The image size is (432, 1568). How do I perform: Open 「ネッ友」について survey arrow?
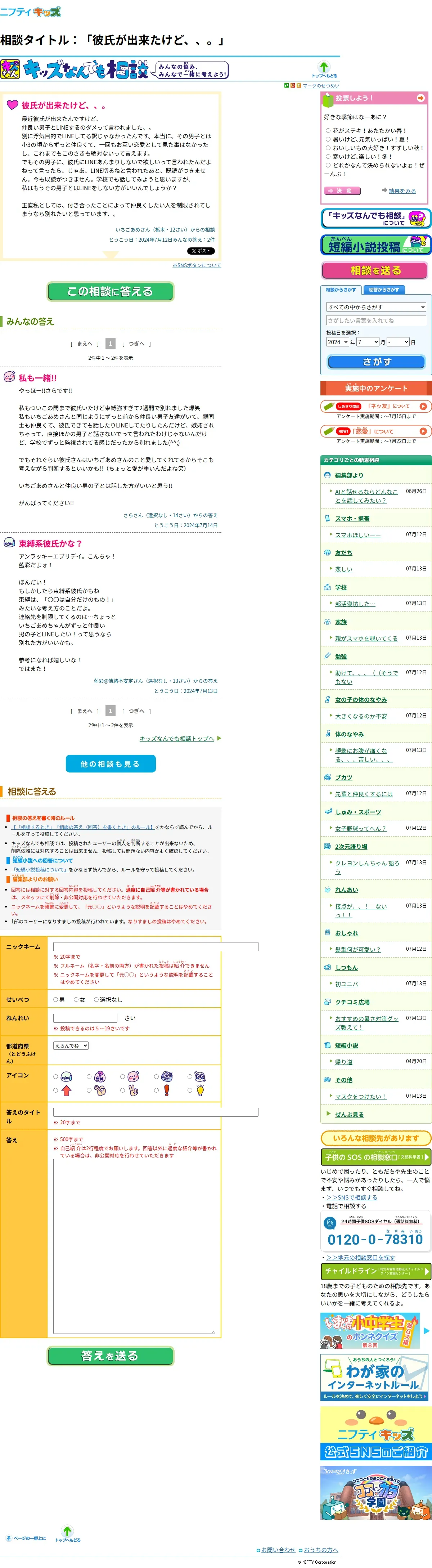click(423, 406)
